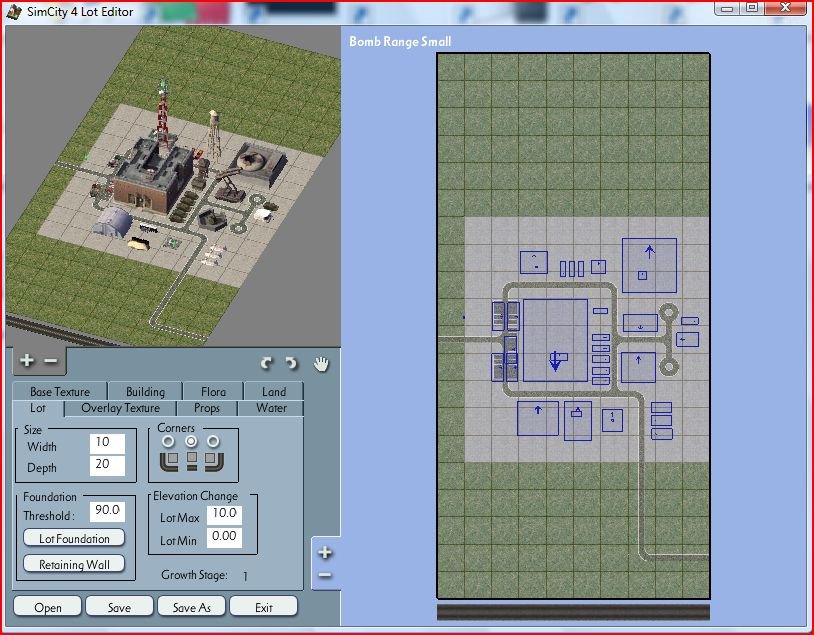The height and width of the screenshot is (635, 814).
Task: Open the Flora tab
Action: point(213,391)
